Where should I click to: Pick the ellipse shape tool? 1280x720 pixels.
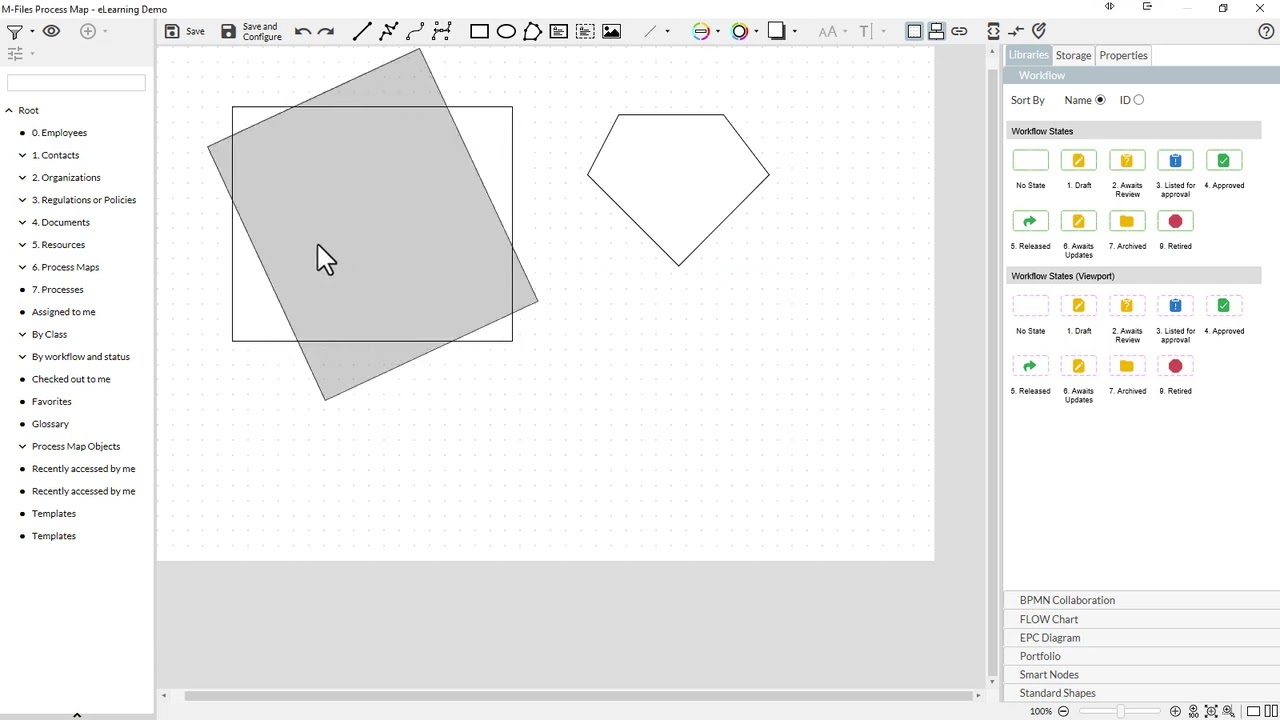tap(506, 32)
